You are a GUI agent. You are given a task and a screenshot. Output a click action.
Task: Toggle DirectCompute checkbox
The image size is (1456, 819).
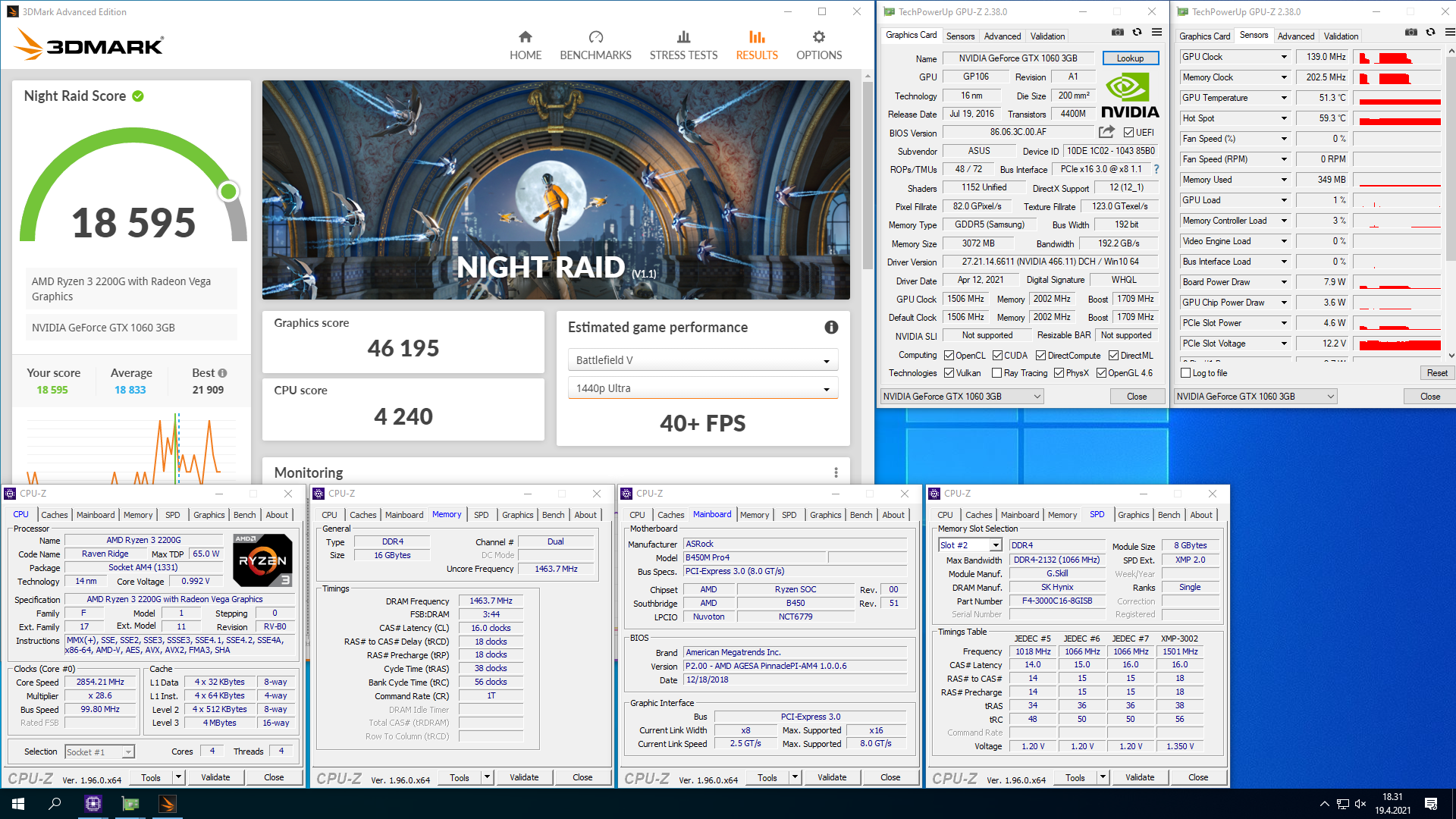point(1040,356)
